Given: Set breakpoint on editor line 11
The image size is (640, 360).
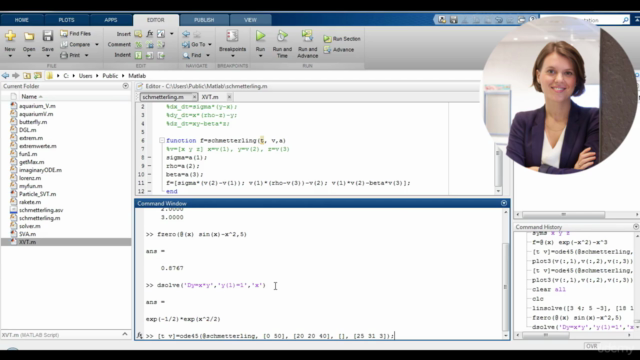Looking at the screenshot, I should pyautogui.click(x=149, y=183).
